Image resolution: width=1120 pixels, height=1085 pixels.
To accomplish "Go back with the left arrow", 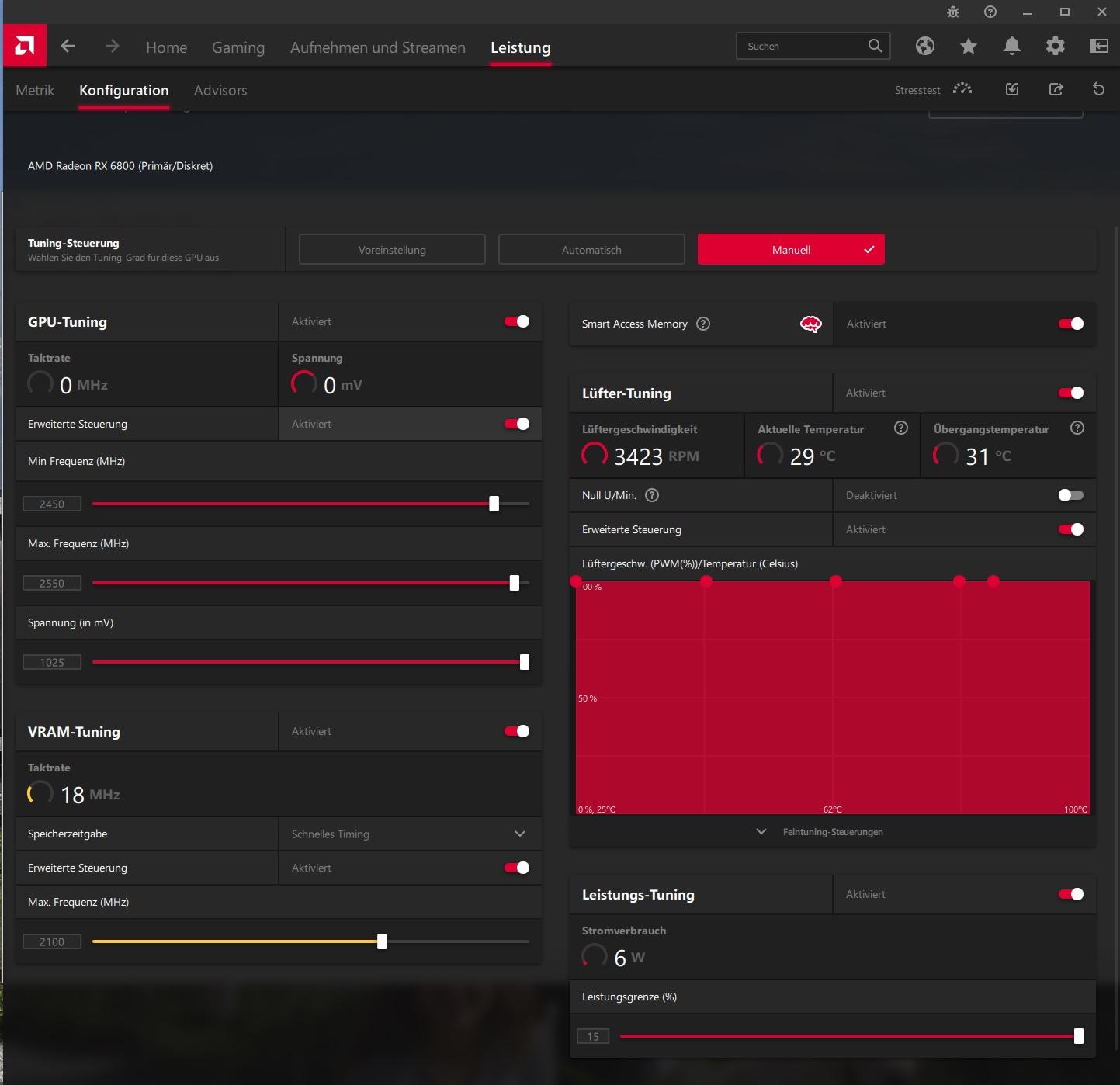I will [x=68, y=46].
